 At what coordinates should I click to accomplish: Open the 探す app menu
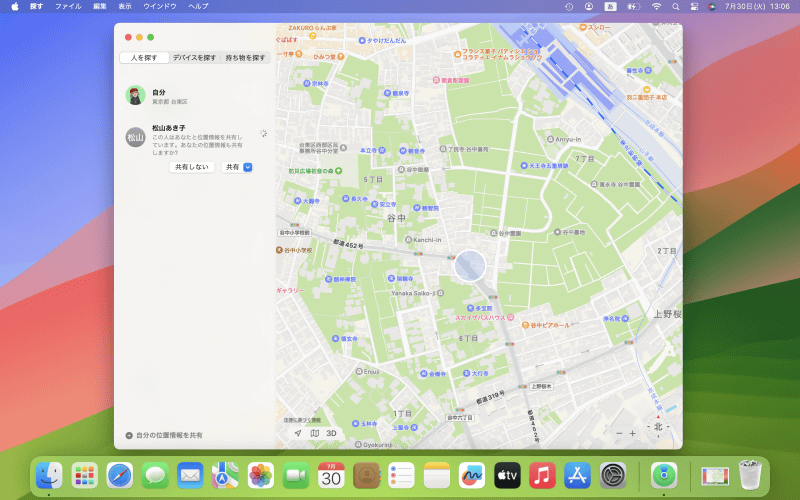coord(36,7)
